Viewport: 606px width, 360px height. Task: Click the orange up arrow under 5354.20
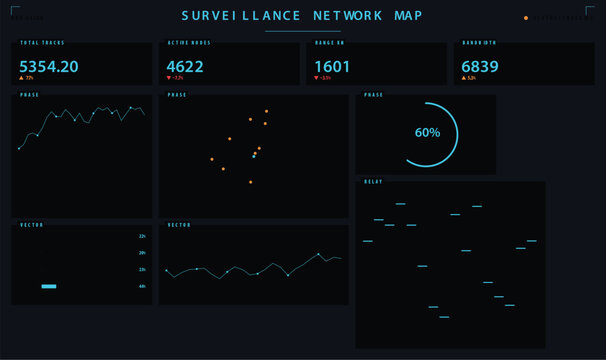coord(21,78)
